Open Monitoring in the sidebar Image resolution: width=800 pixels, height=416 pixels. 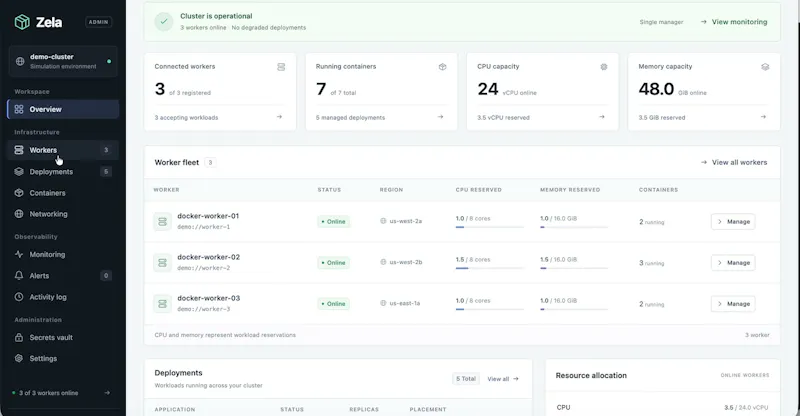[x=63, y=254]
